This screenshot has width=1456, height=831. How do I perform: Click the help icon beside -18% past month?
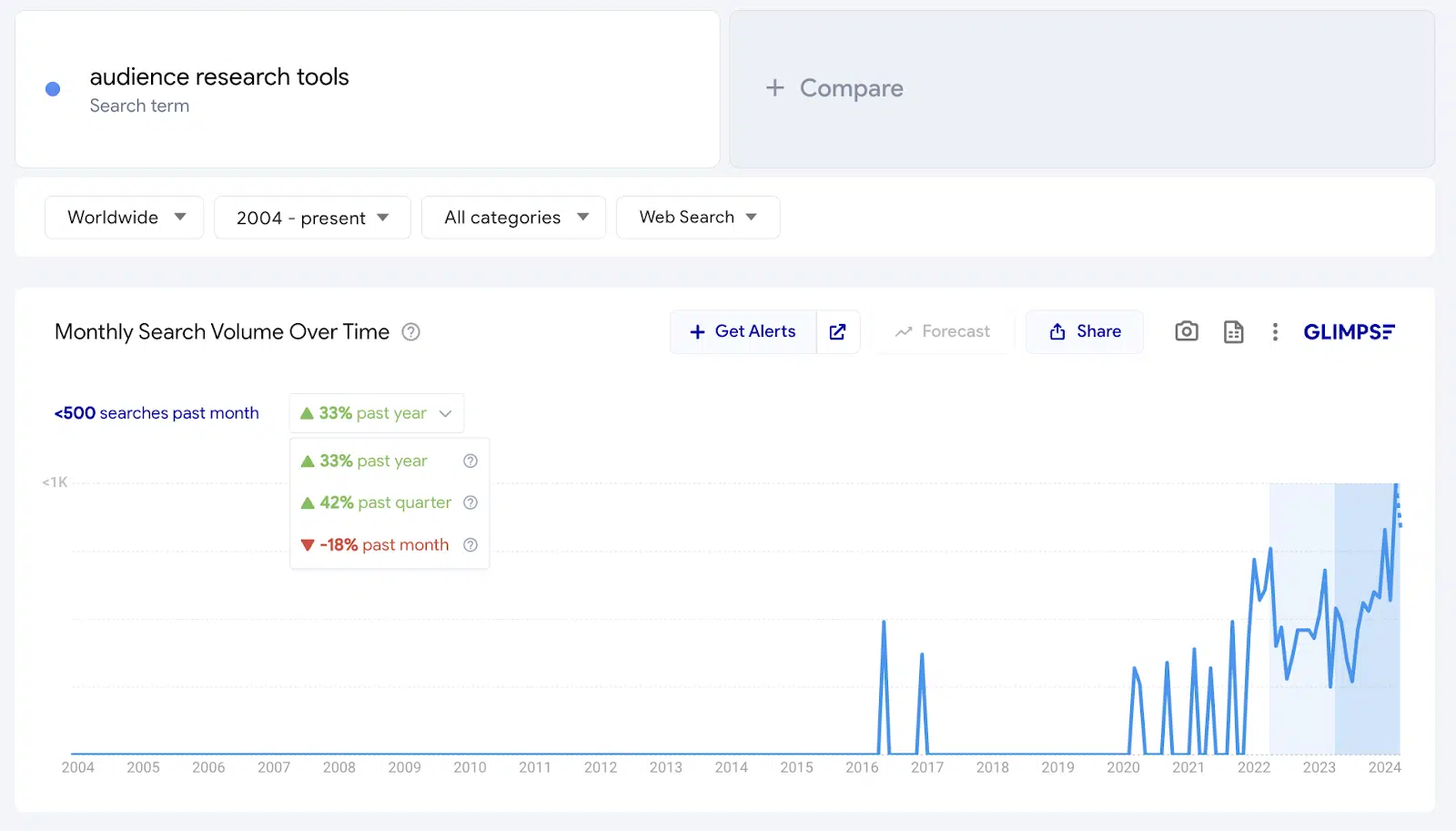pyautogui.click(x=470, y=544)
